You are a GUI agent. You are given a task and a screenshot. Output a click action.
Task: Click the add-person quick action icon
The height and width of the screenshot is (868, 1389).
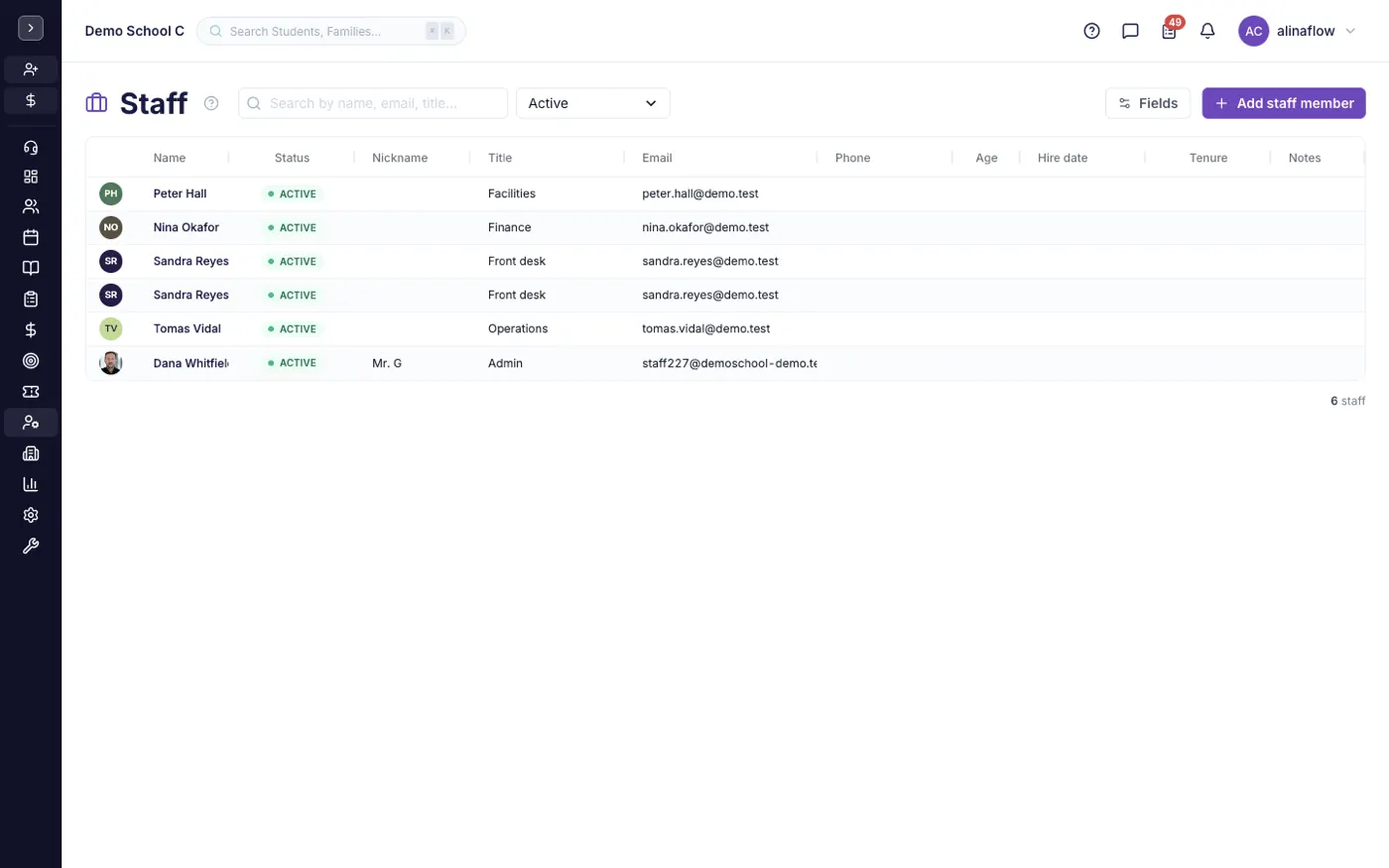(x=31, y=69)
